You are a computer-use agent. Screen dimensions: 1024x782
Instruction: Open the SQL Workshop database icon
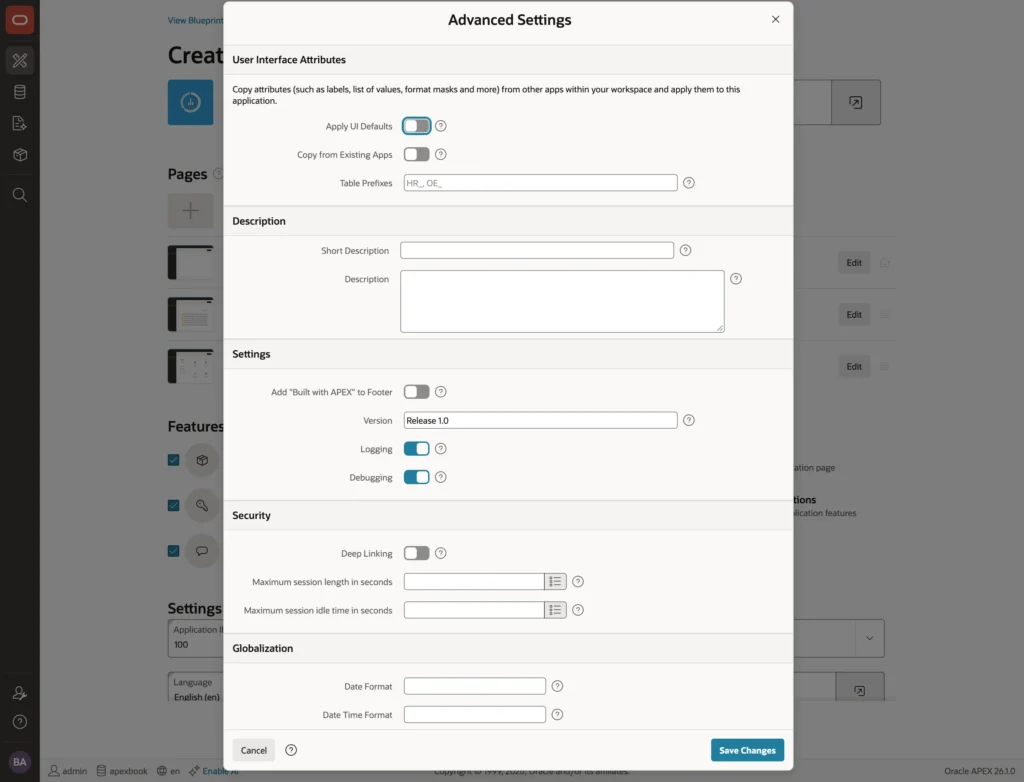pos(20,92)
